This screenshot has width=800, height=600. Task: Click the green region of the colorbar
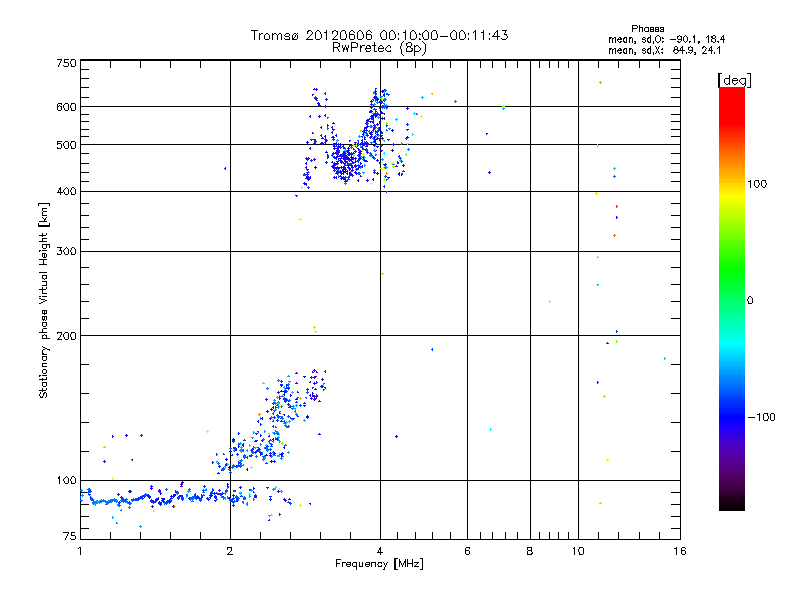click(732, 270)
